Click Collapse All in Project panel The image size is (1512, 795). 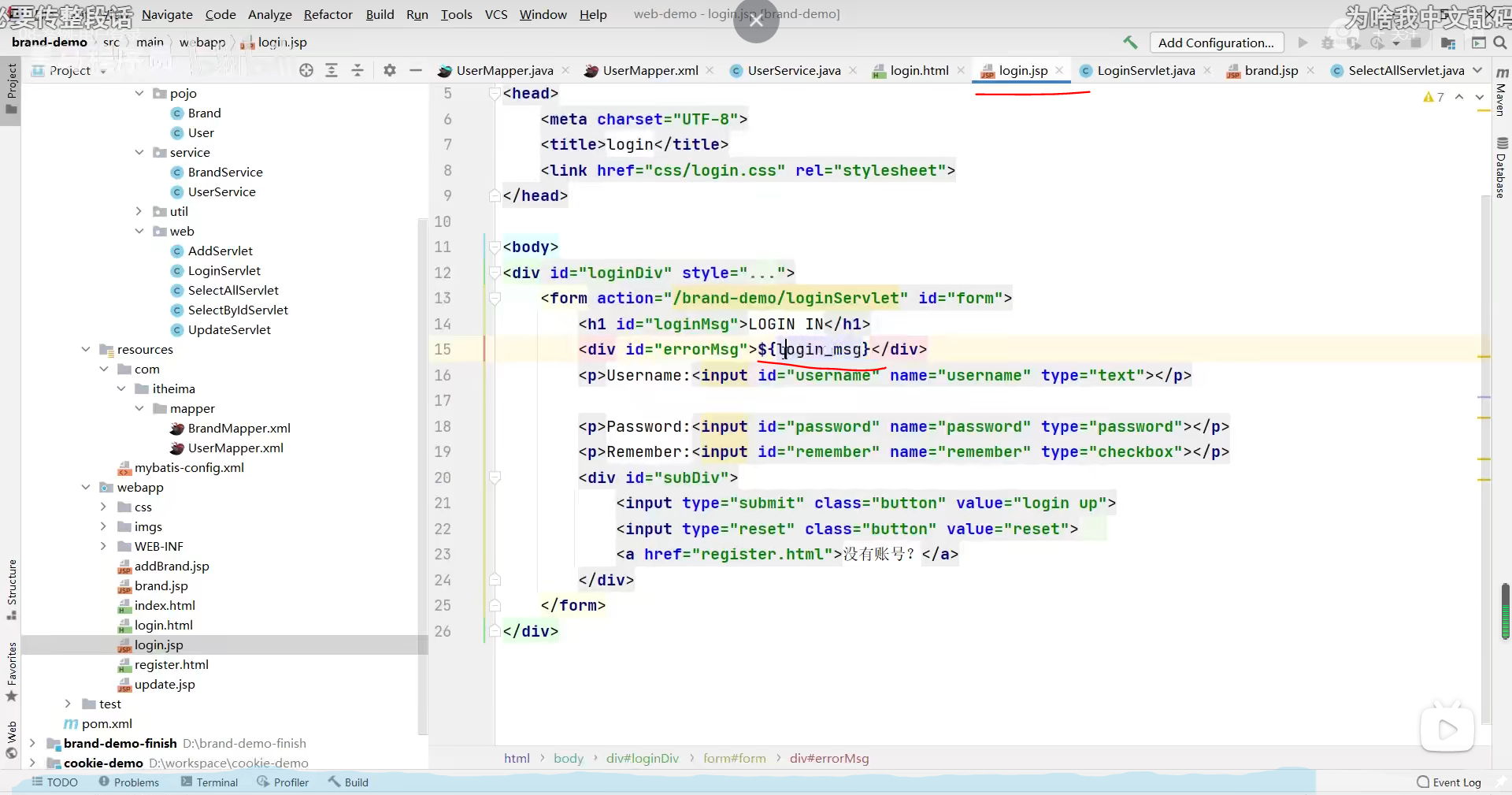click(358, 70)
